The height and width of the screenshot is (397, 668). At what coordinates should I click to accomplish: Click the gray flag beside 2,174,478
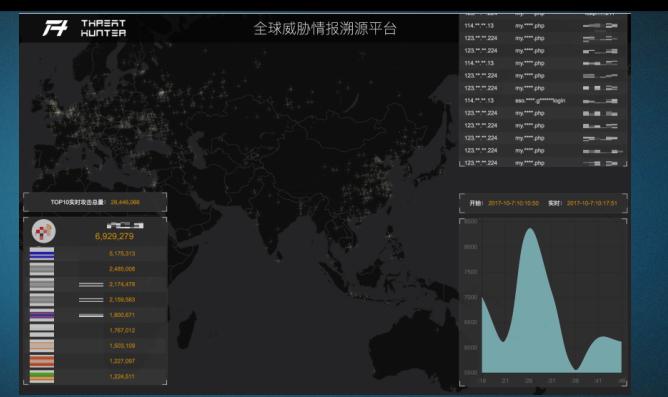(42, 285)
